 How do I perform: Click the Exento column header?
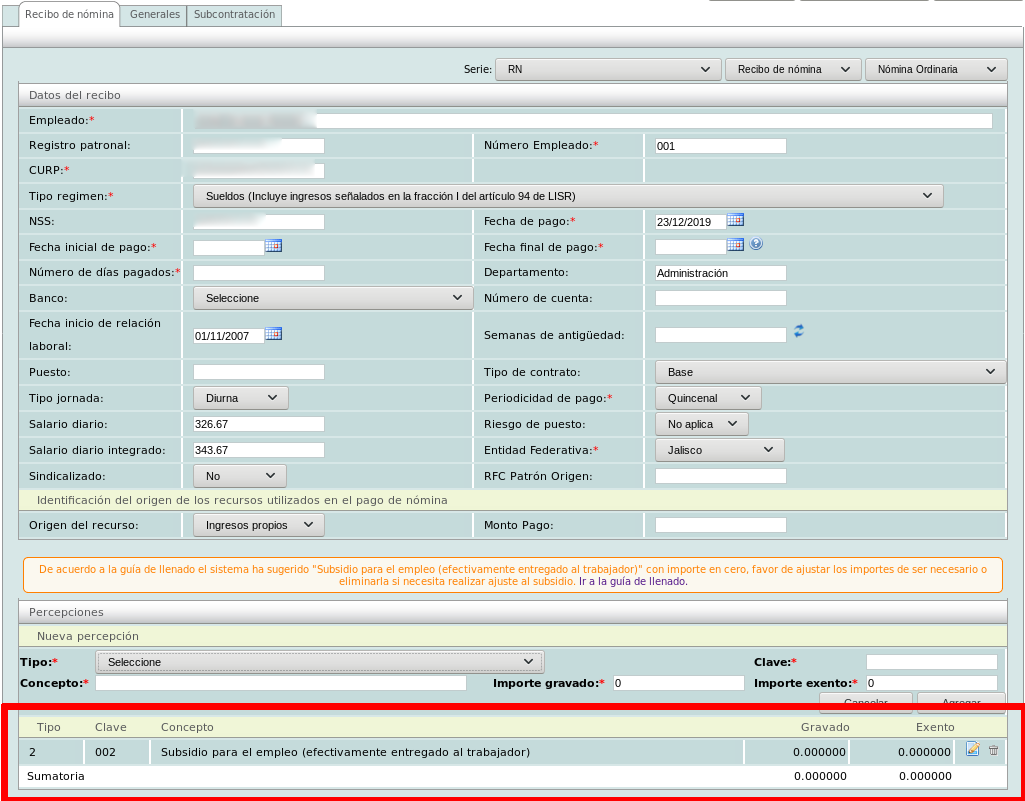(934, 727)
